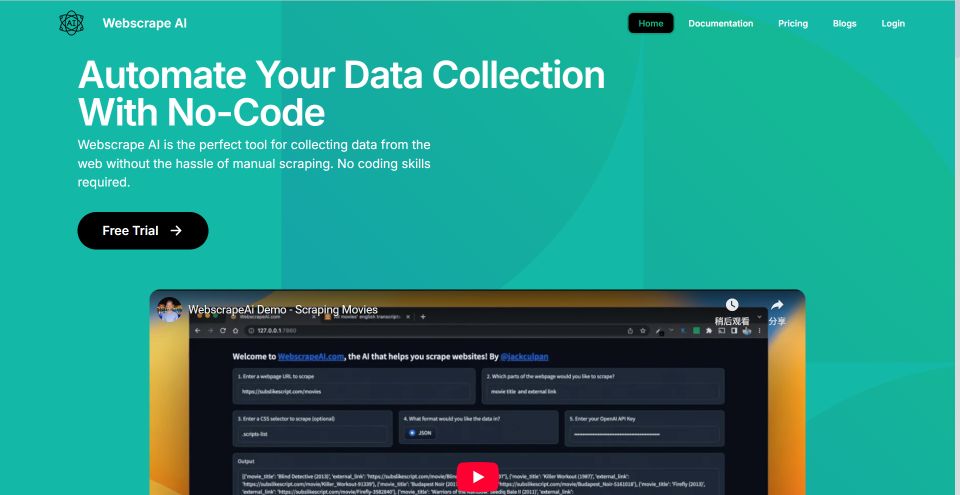Click the Login link

click(x=893, y=23)
